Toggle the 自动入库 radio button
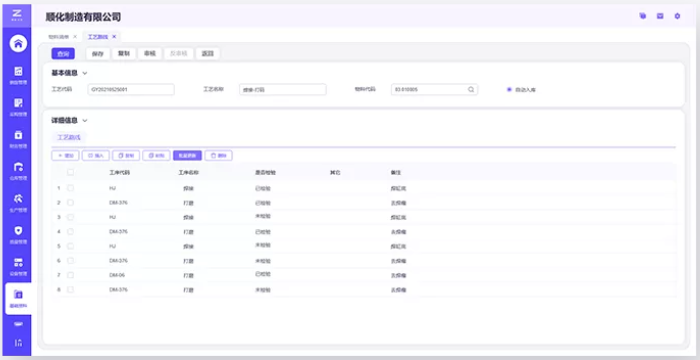 tap(509, 90)
